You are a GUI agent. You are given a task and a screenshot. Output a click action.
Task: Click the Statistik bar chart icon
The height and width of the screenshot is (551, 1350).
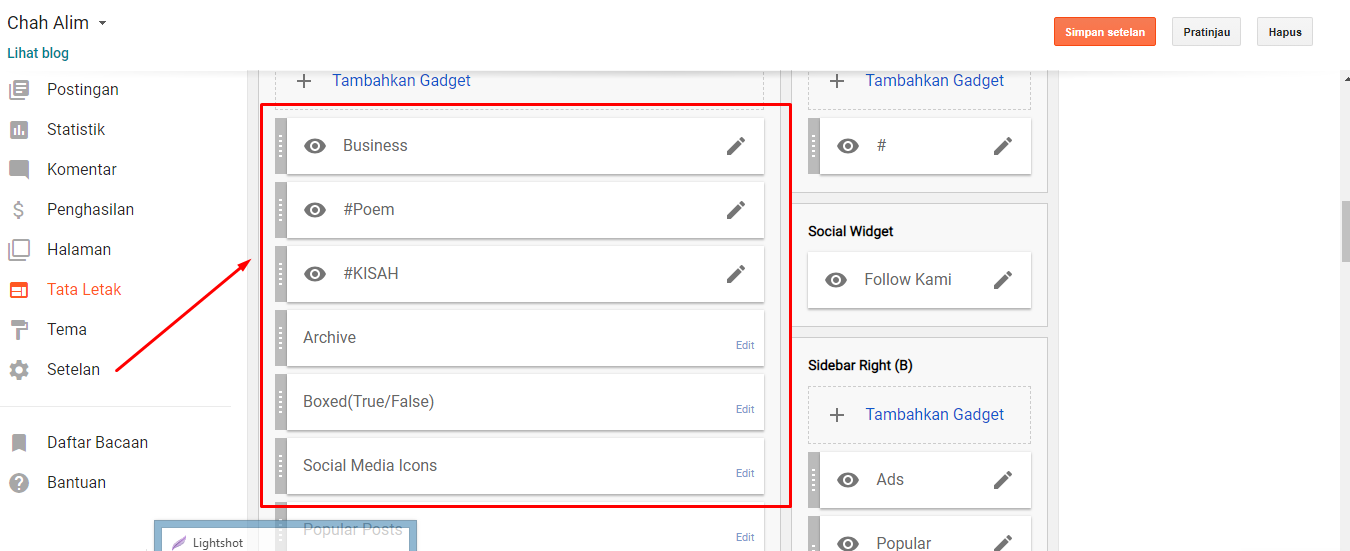[x=19, y=130]
